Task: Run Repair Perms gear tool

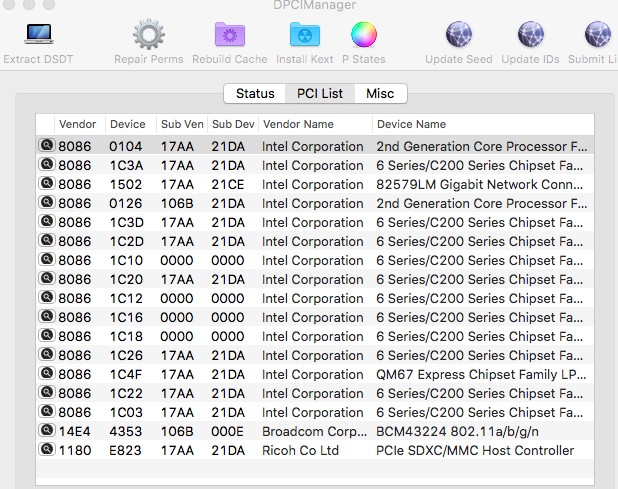Action: [148, 36]
